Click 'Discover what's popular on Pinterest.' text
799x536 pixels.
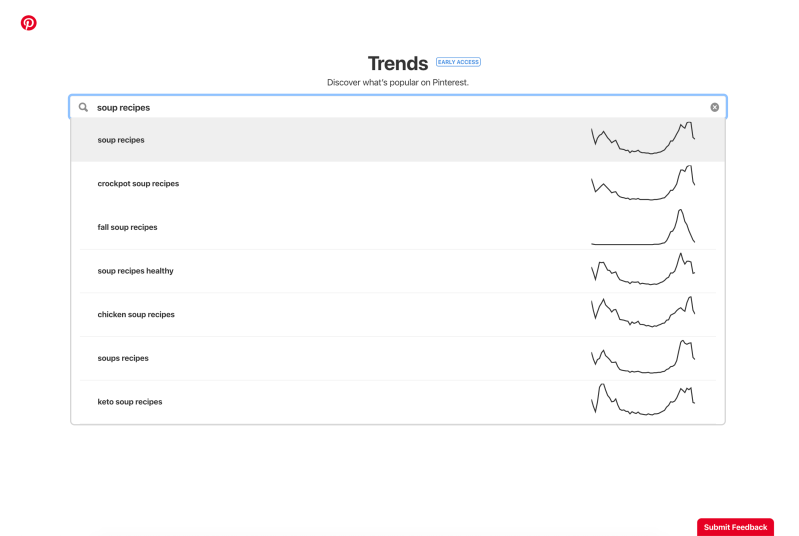(x=397, y=83)
